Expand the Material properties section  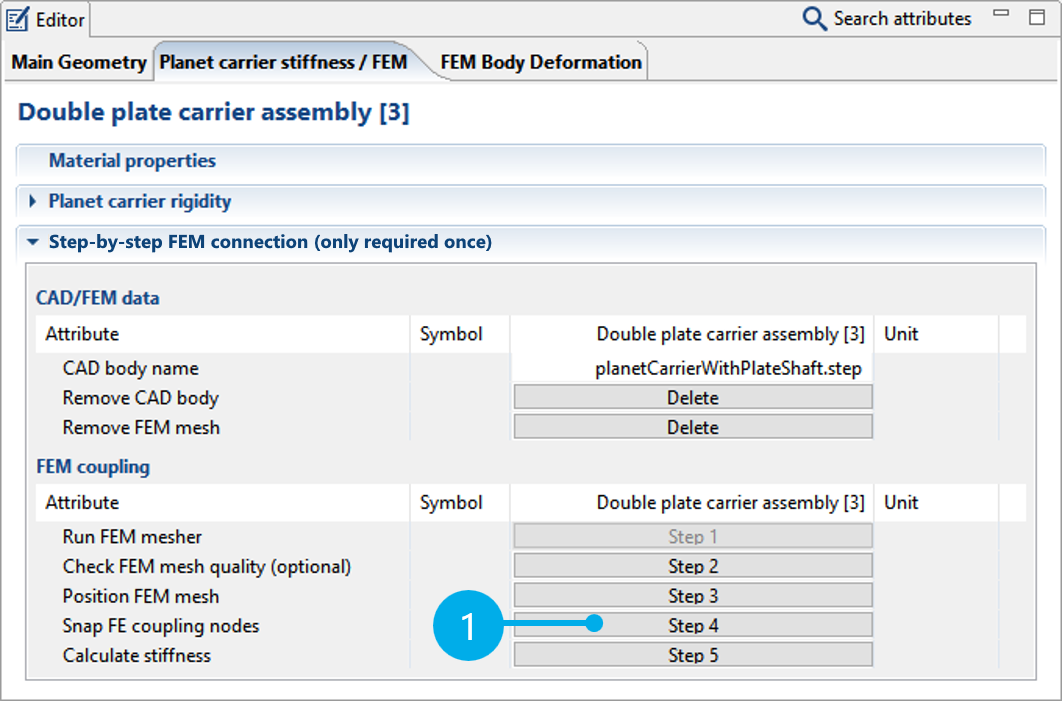click(132, 161)
